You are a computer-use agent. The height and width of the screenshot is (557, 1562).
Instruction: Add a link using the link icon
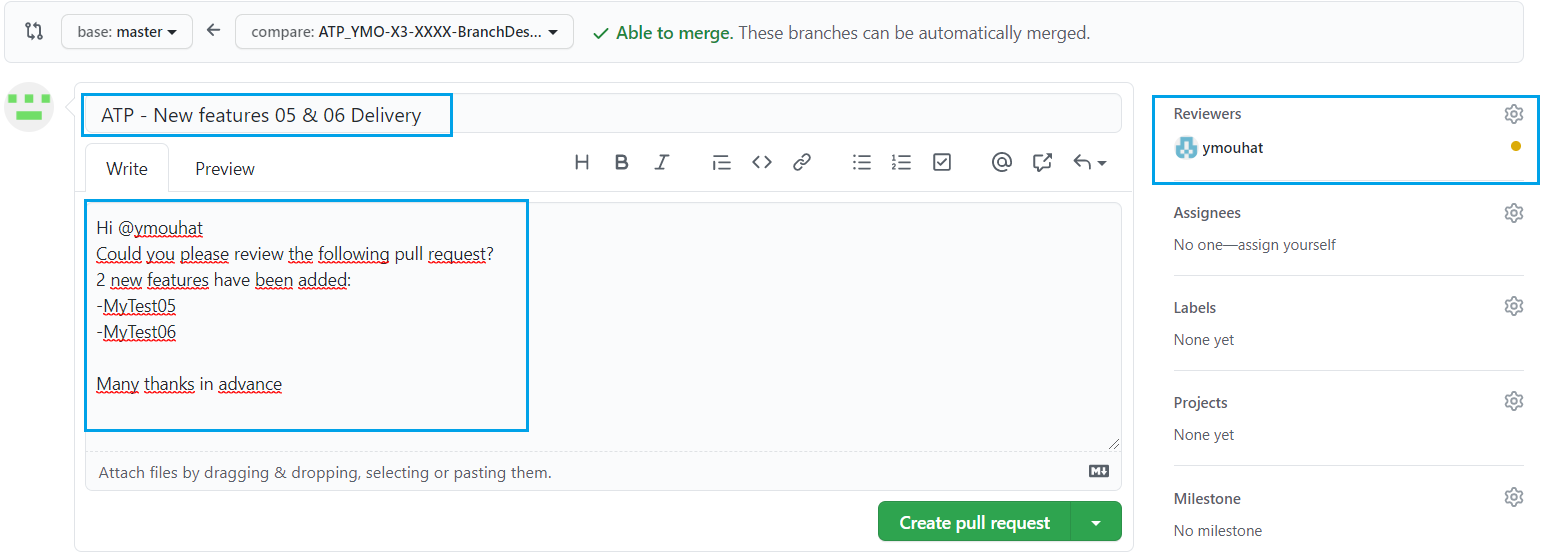[x=801, y=162]
